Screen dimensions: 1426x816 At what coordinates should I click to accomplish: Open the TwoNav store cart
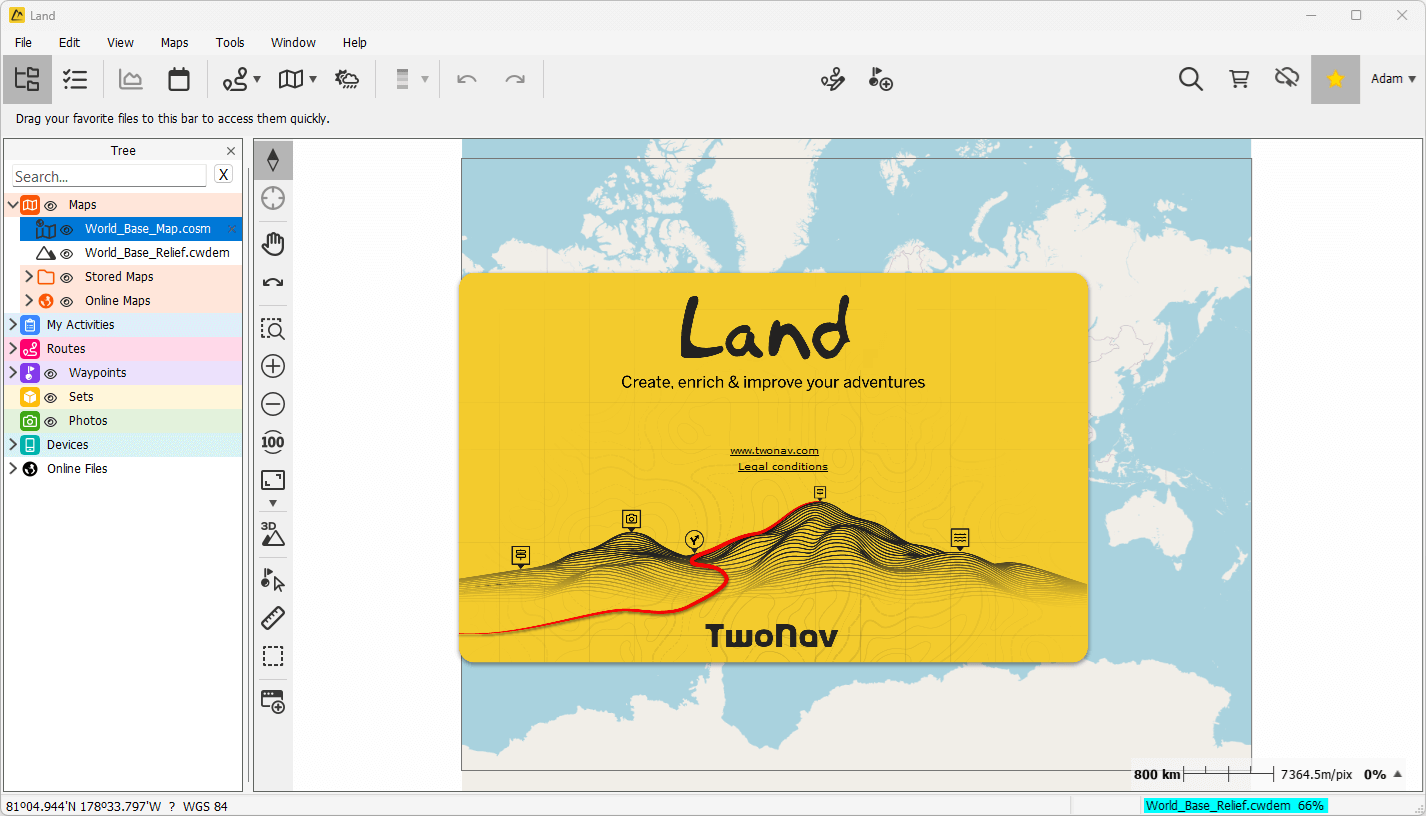[x=1239, y=78]
